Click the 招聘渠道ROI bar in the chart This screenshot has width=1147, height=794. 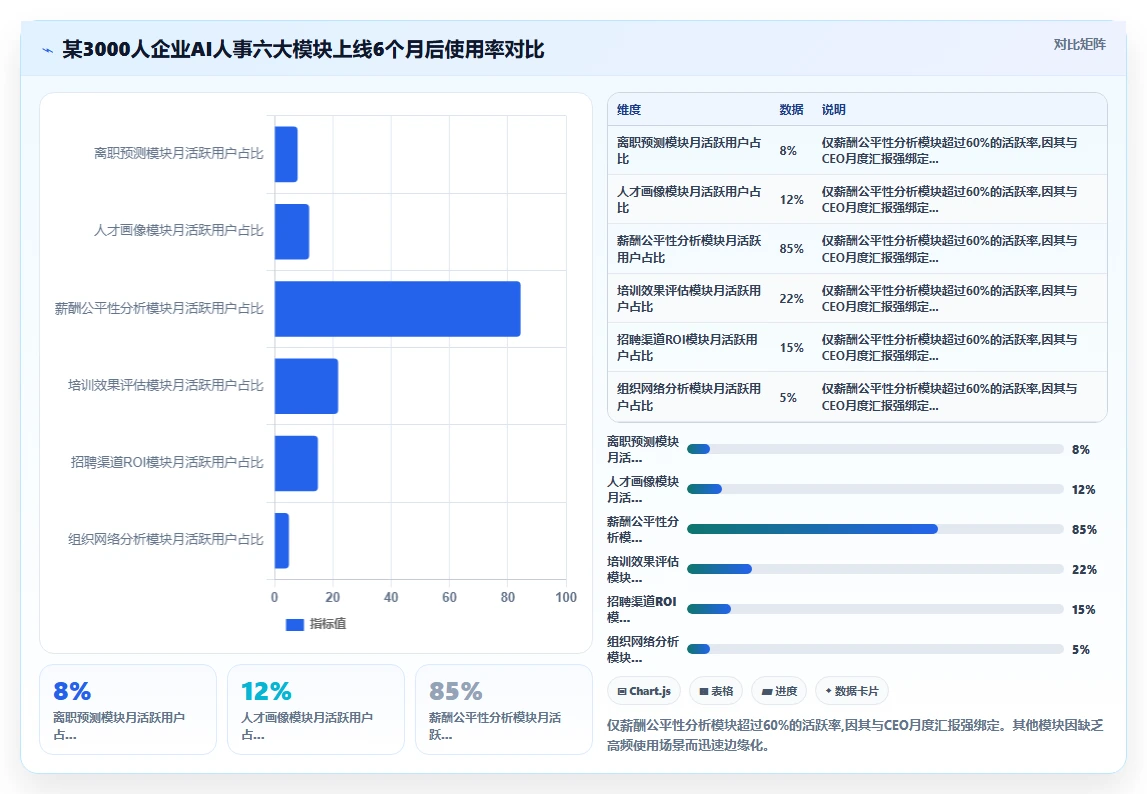click(x=296, y=463)
